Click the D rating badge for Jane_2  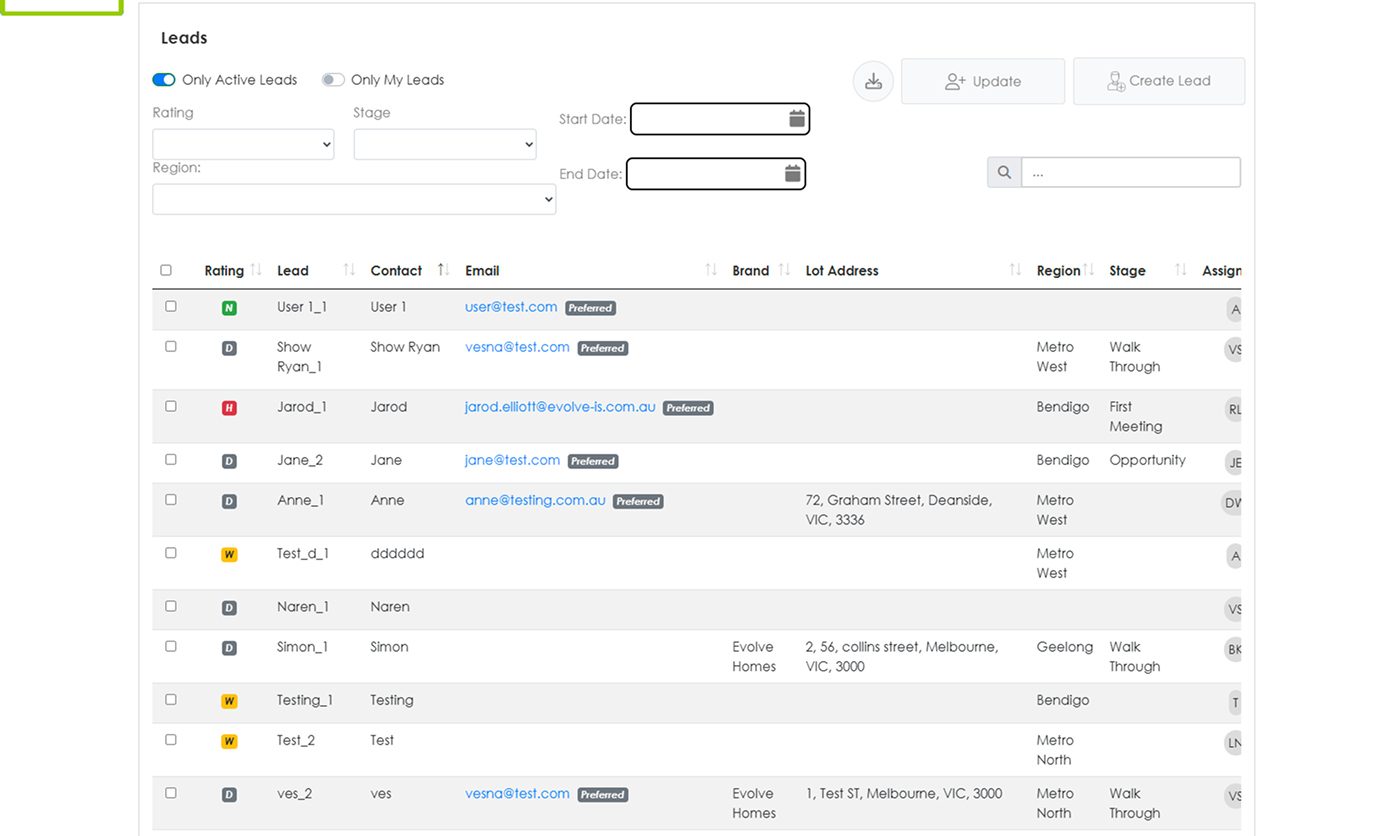tap(229, 461)
